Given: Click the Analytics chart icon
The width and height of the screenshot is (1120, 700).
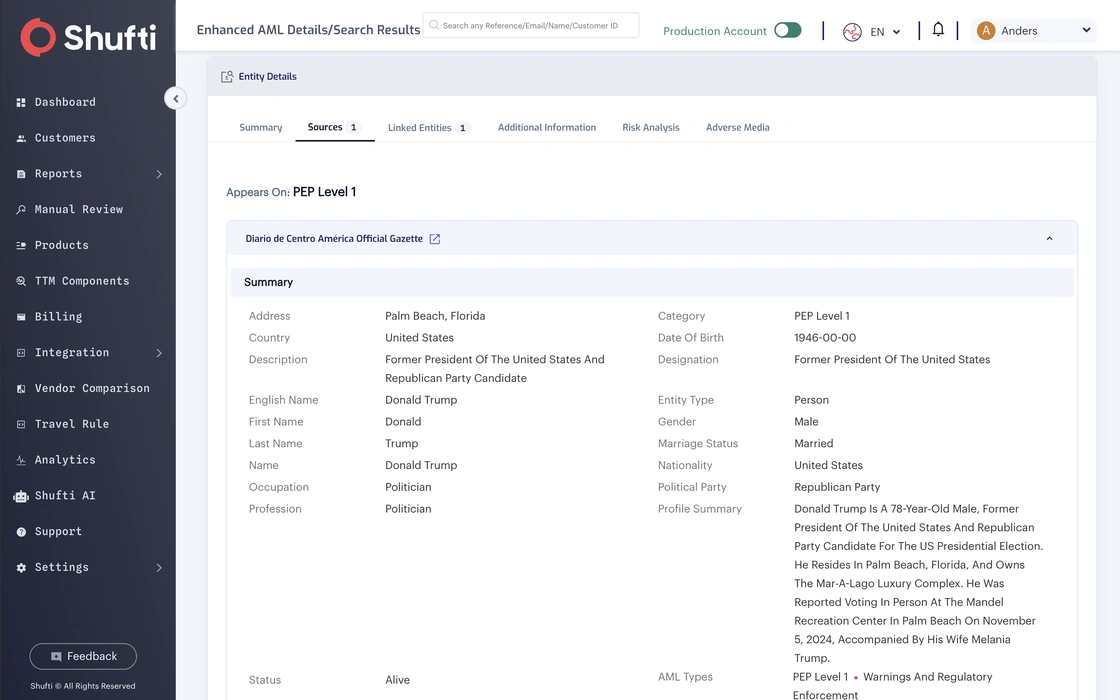Looking at the screenshot, I should [x=21, y=460].
